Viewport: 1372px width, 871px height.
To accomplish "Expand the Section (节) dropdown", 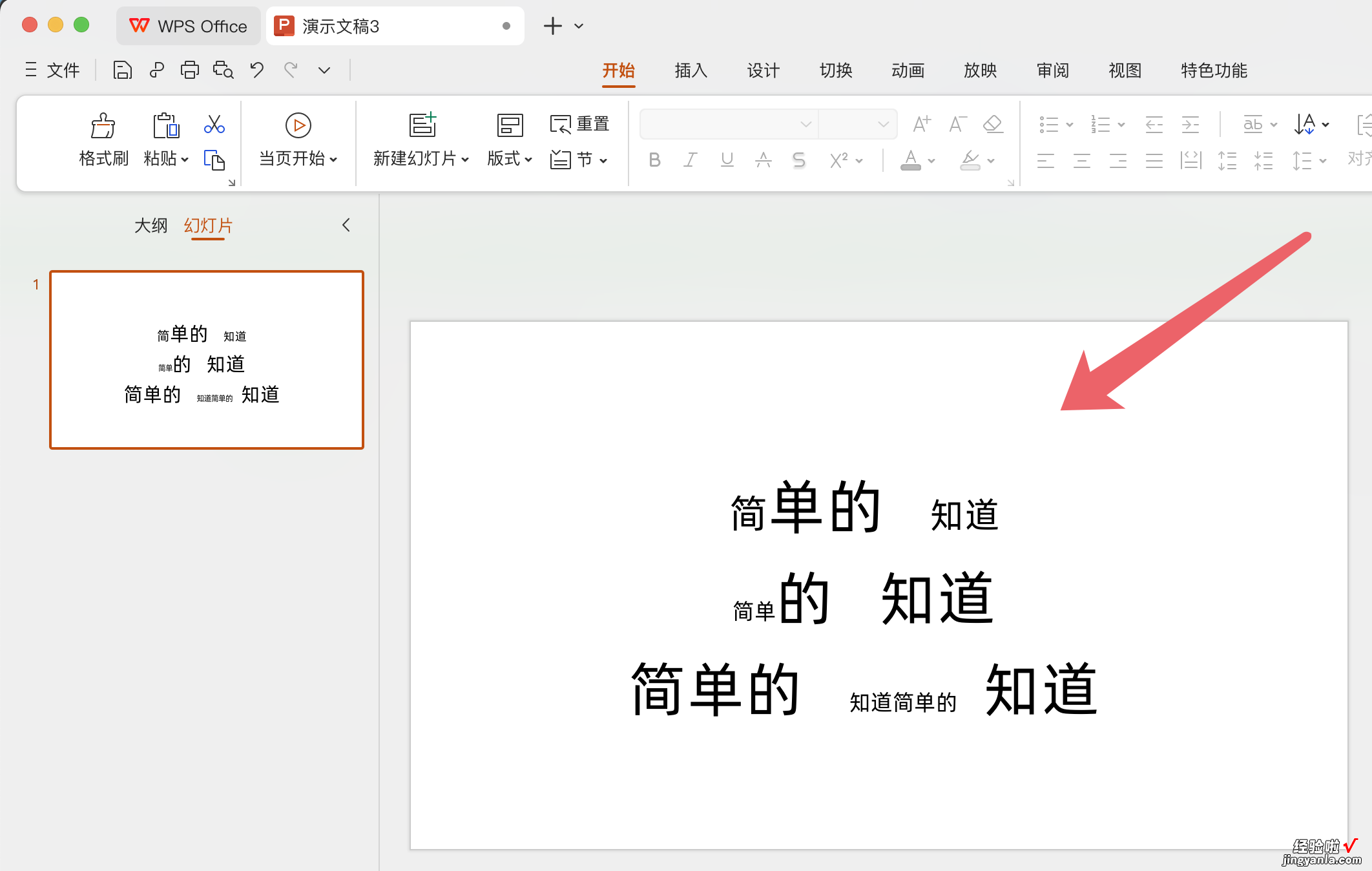I will pyautogui.click(x=603, y=160).
